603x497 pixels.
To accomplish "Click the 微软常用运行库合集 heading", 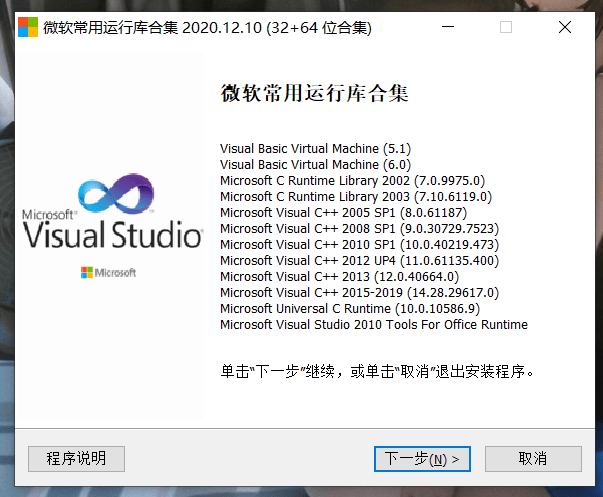I will 314,93.
